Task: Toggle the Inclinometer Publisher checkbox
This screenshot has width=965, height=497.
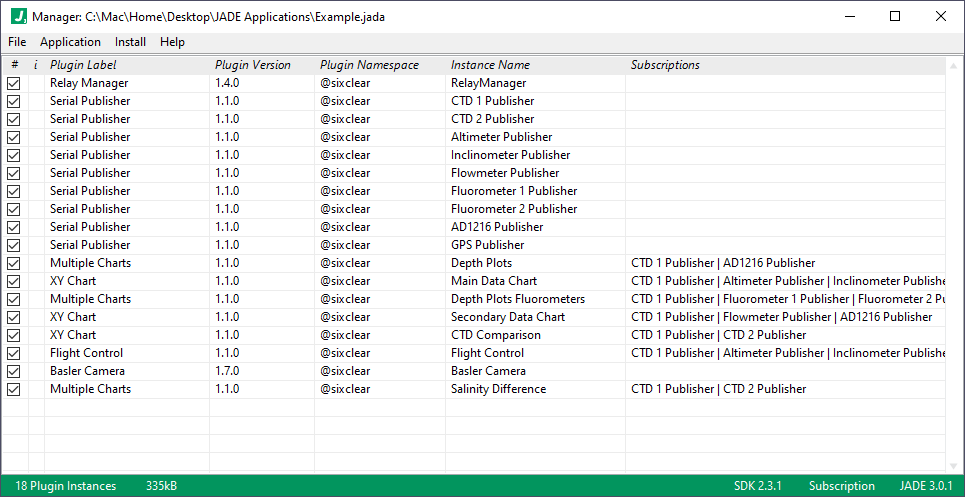Action: [x=14, y=155]
